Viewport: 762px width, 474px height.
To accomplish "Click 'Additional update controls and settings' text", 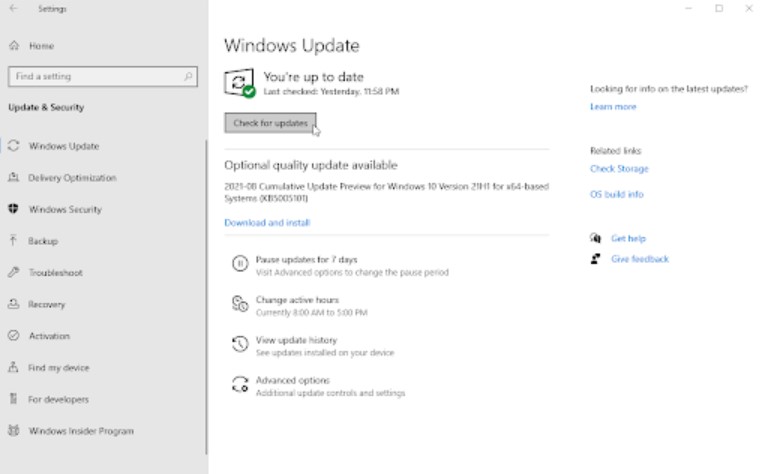I will [330, 393].
